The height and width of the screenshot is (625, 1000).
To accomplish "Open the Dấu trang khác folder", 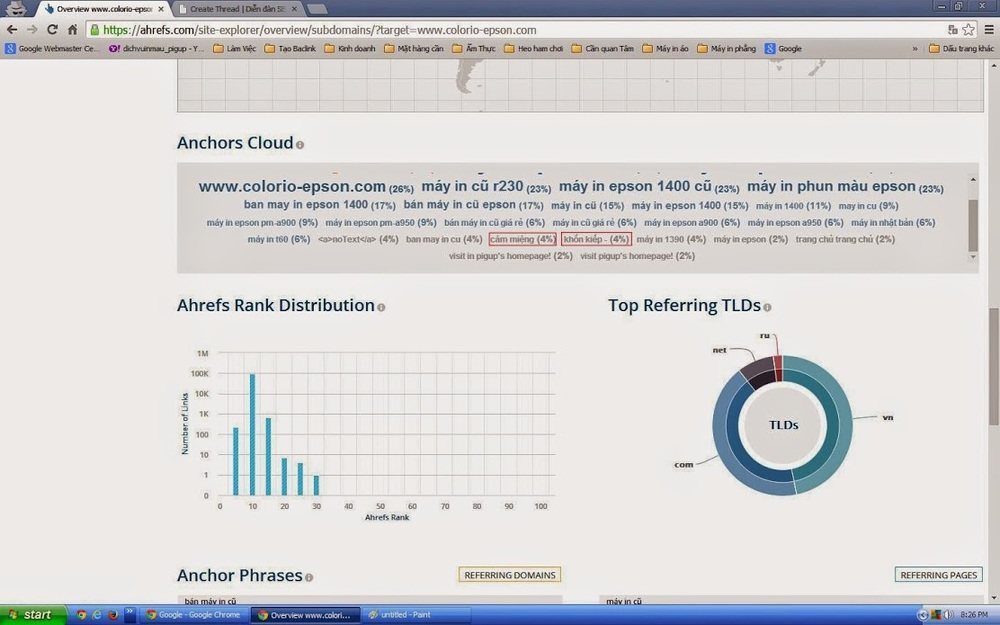I will (x=961, y=48).
